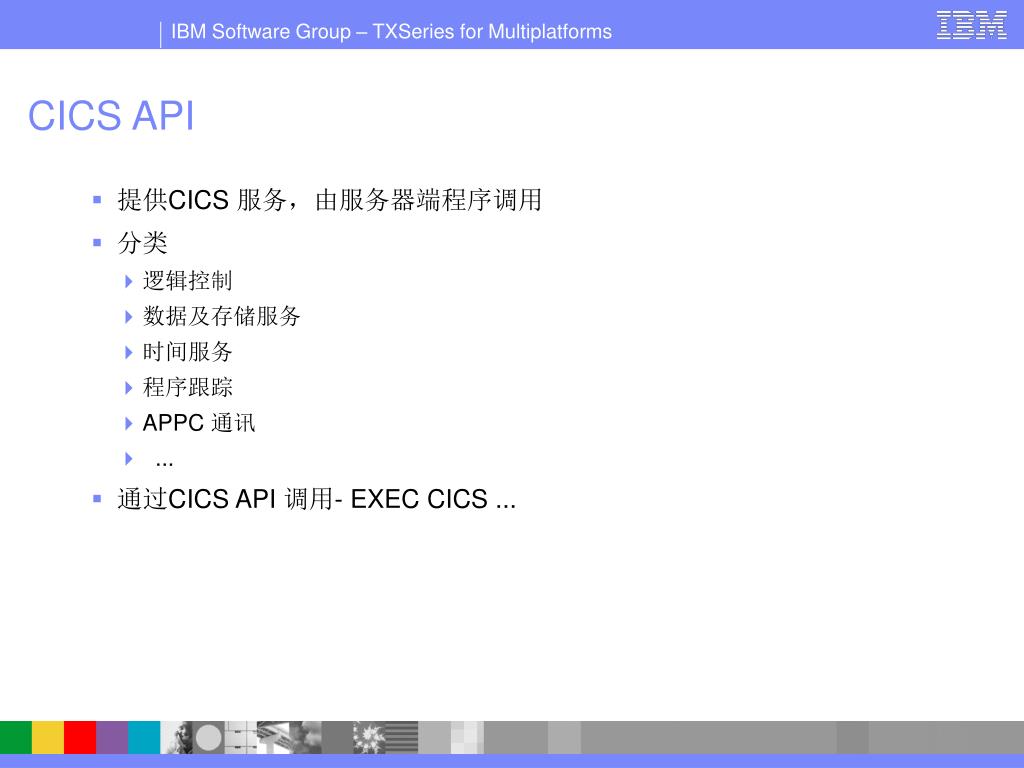The width and height of the screenshot is (1024, 768).
Task: Click the arrow bullet beside '时间服务'
Action: click(129, 353)
